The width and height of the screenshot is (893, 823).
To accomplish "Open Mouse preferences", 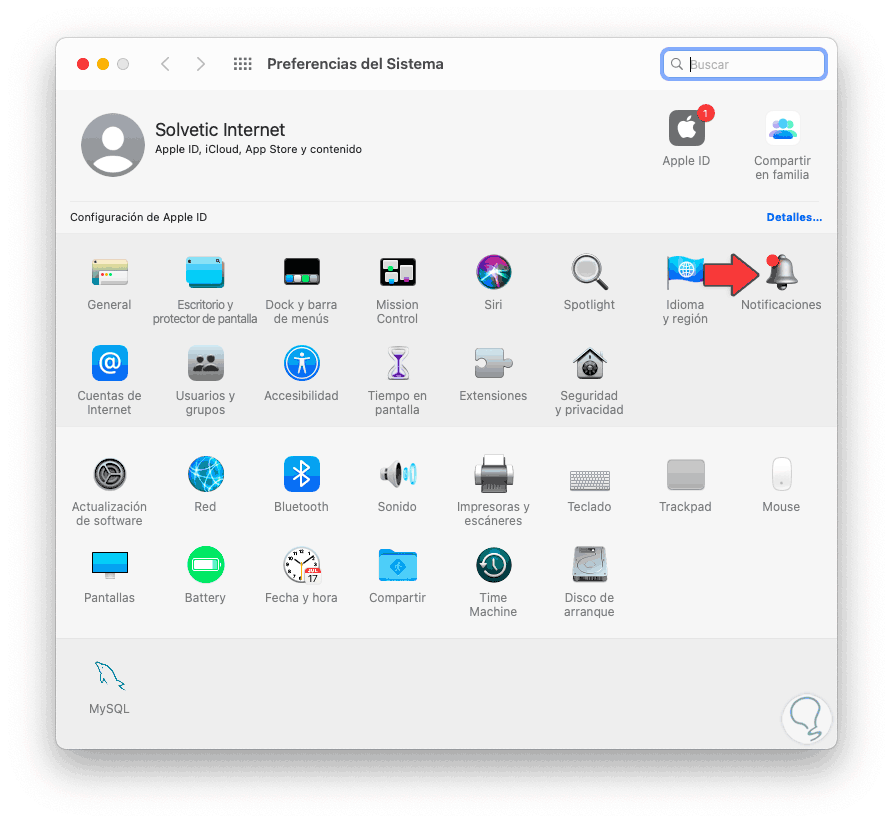I will point(781,474).
